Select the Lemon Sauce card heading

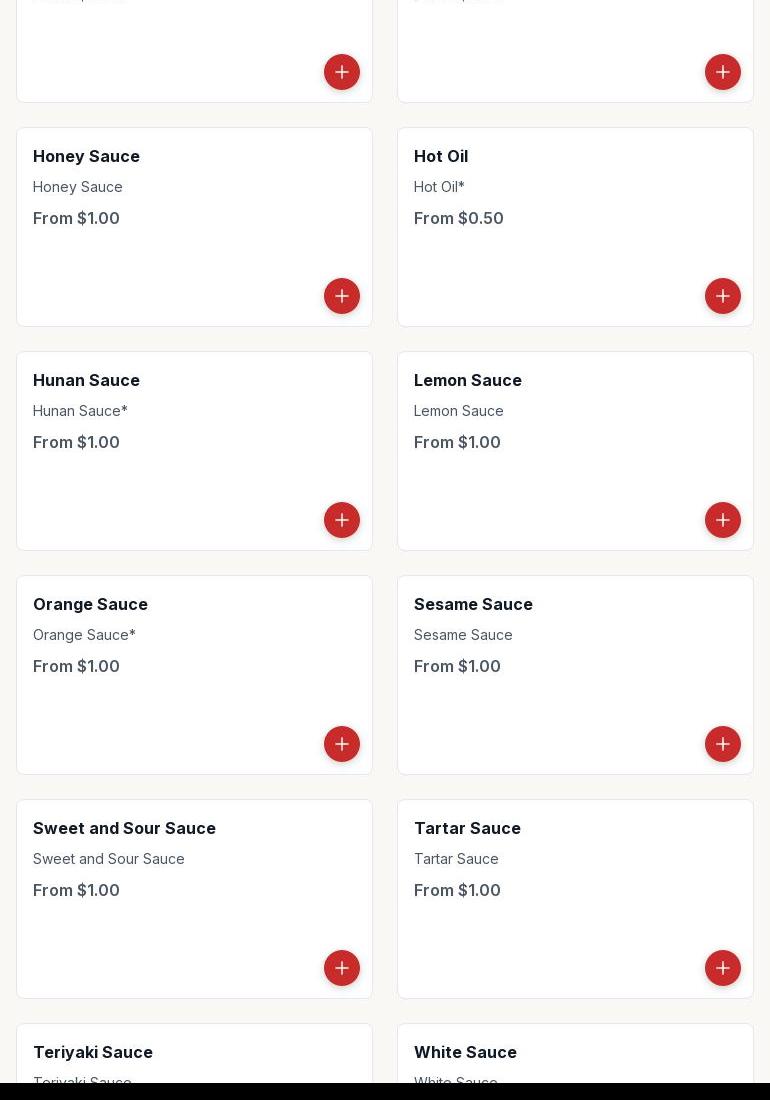(x=468, y=380)
